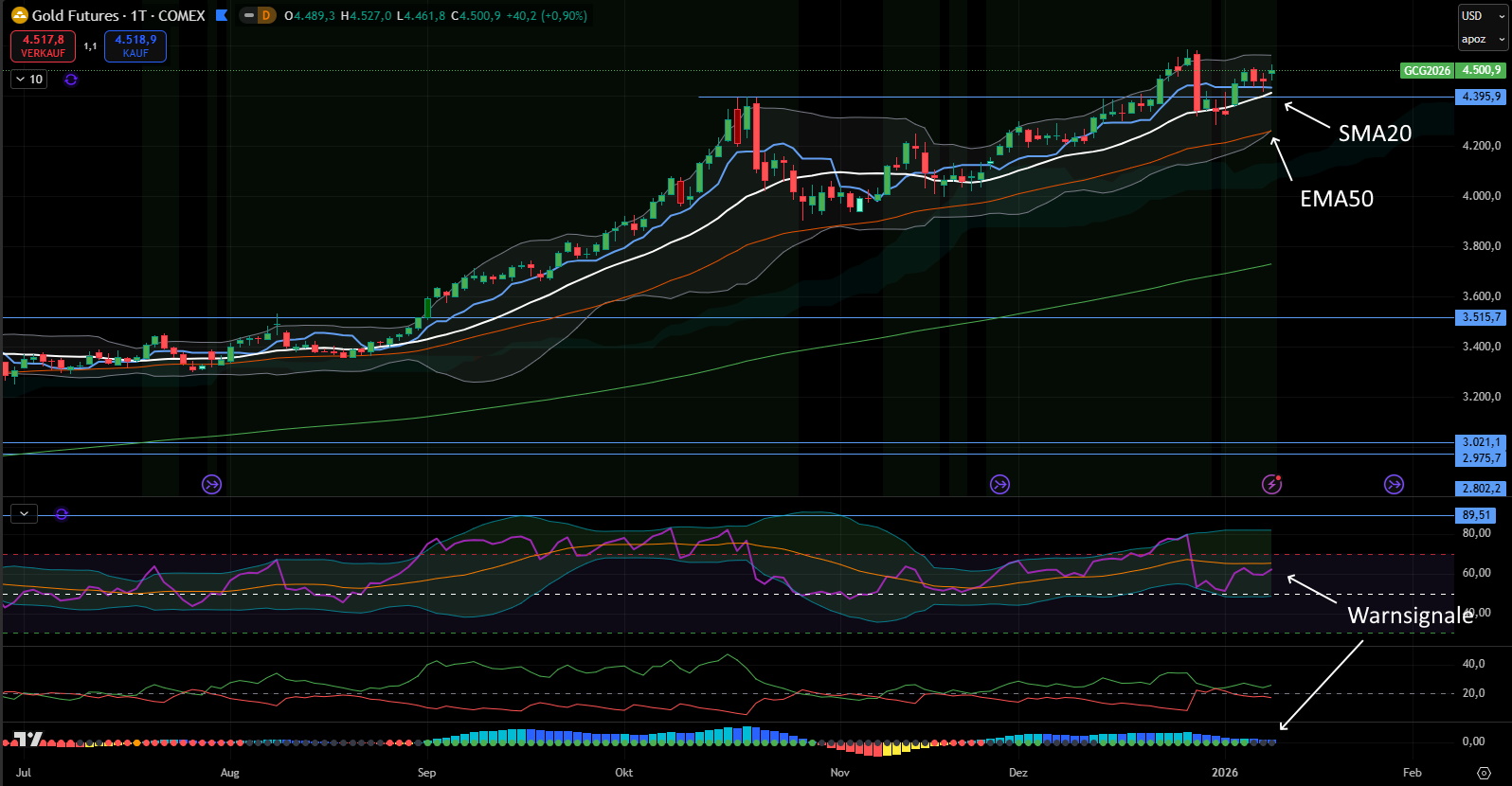This screenshot has width=1512, height=786.
Task: Open the purple event marker near December
Action: [x=999, y=484]
